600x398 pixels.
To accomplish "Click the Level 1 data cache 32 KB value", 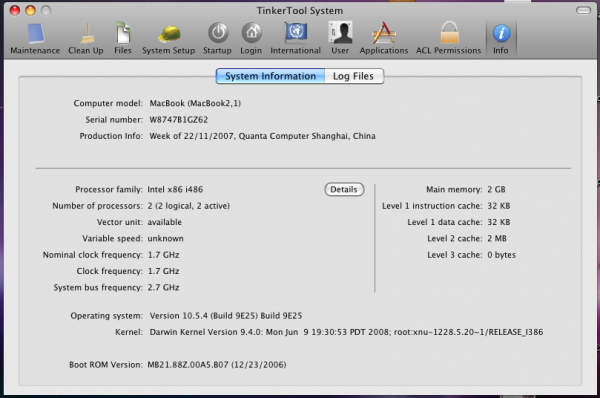I will [x=499, y=222].
